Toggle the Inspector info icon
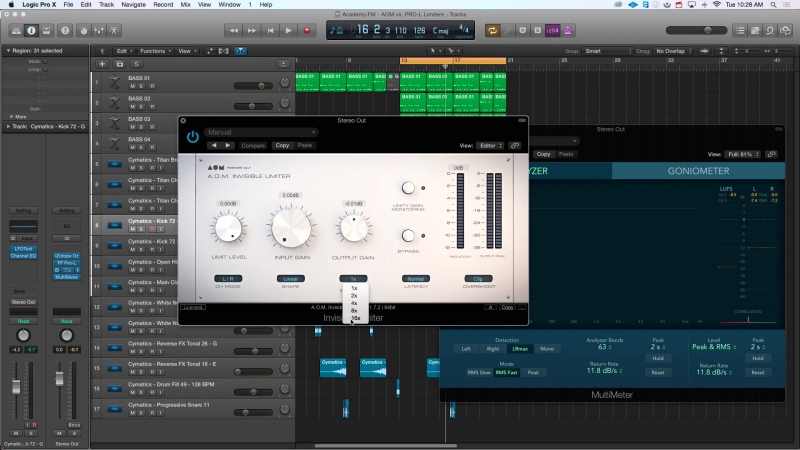800x450 pixels. [31, 31]
